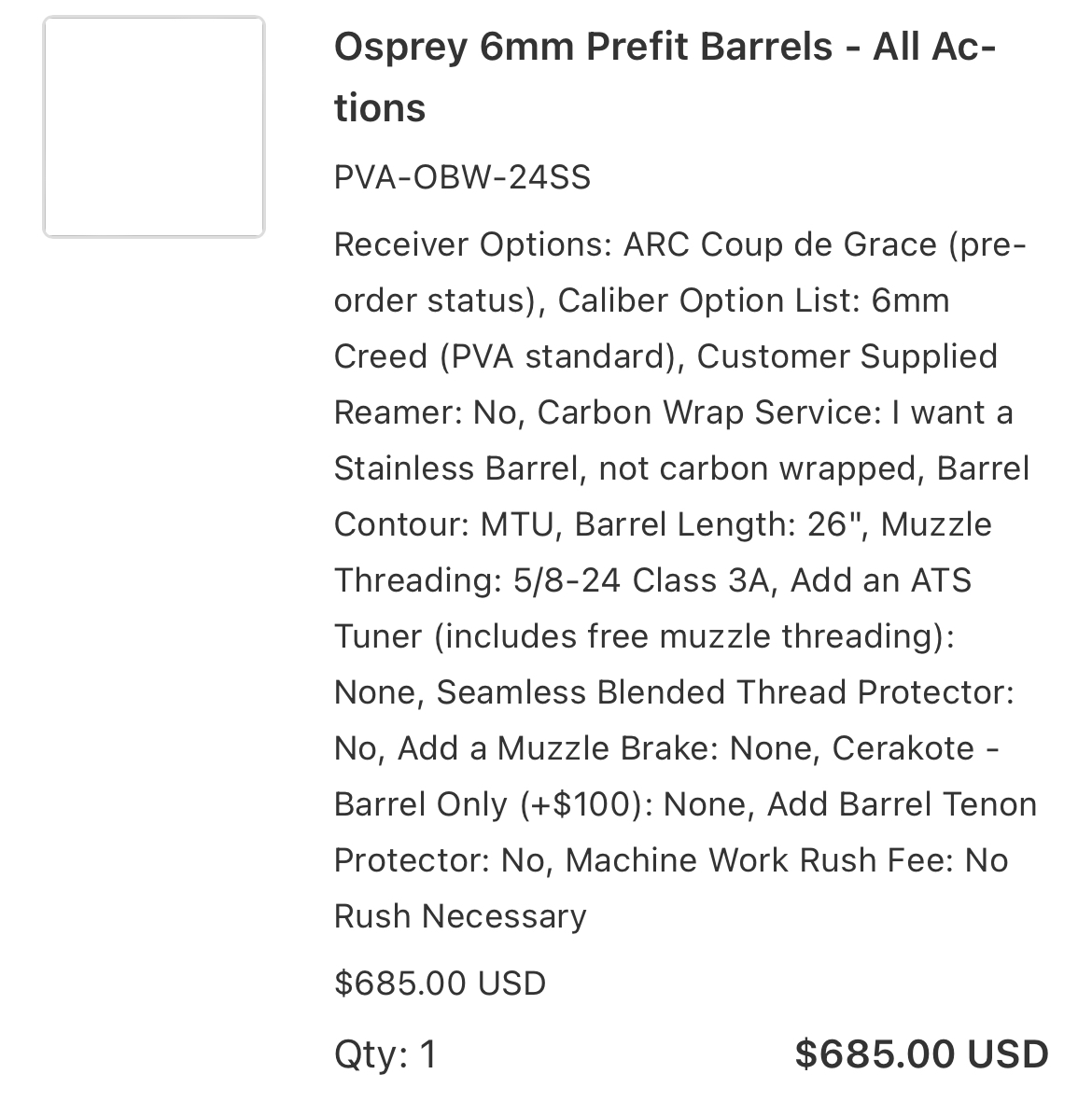Click the Stainless Barrel, not carbon wrapped text

(629, 469)
